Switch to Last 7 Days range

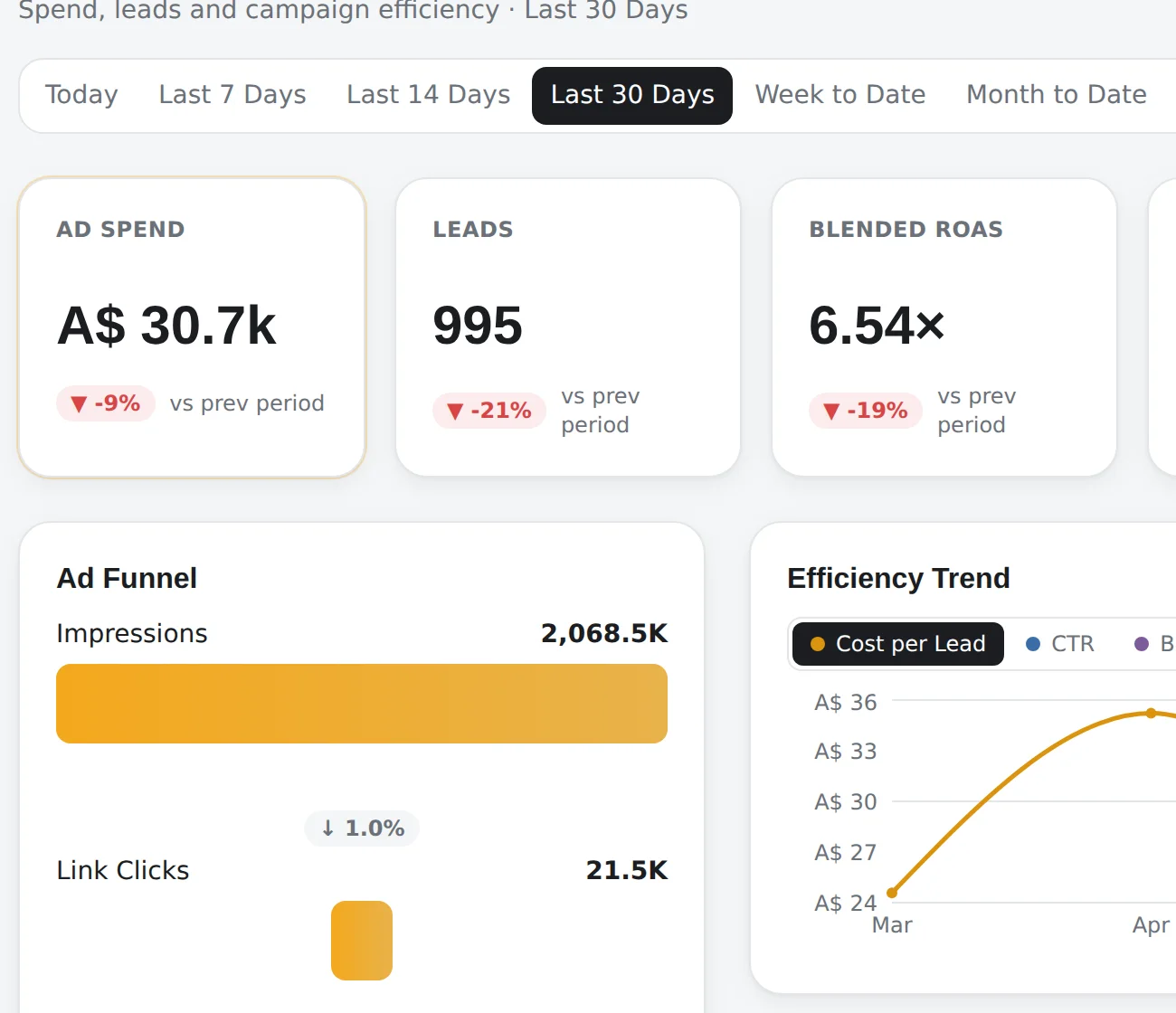(x=232, y=95)
